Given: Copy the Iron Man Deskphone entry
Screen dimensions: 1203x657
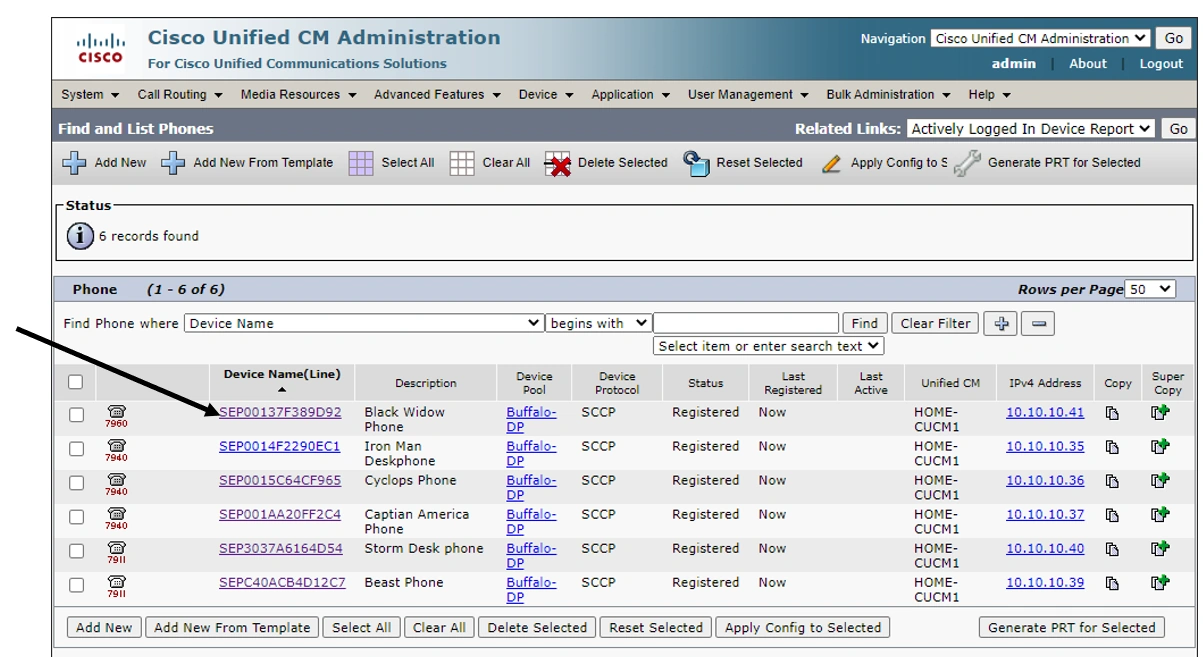Looking at the screenshot, I should pyautogui.click(x=1112, y=448).
